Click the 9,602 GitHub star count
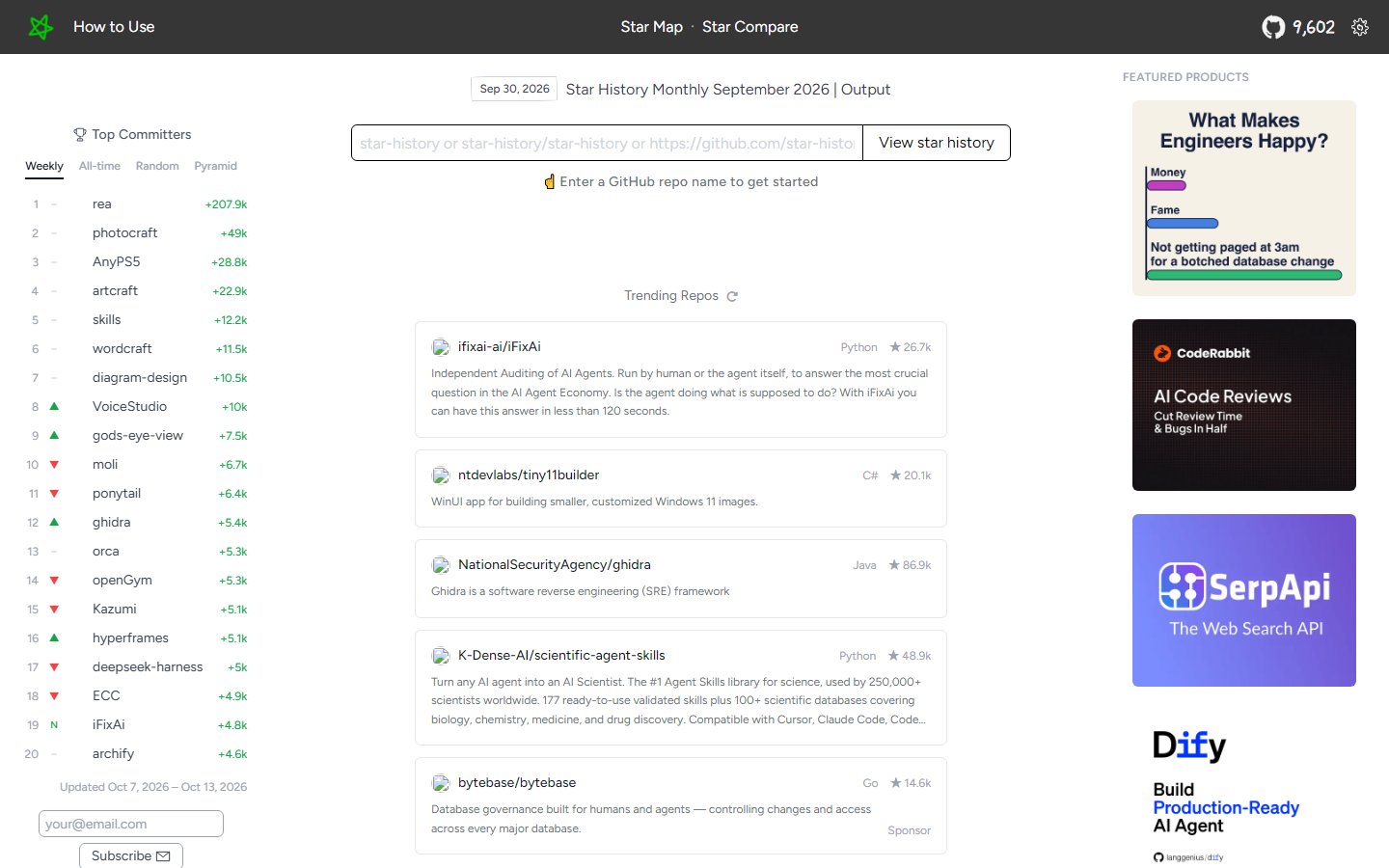Image resolution: width=1389 pixels, height=868 pixels. 1314,27
